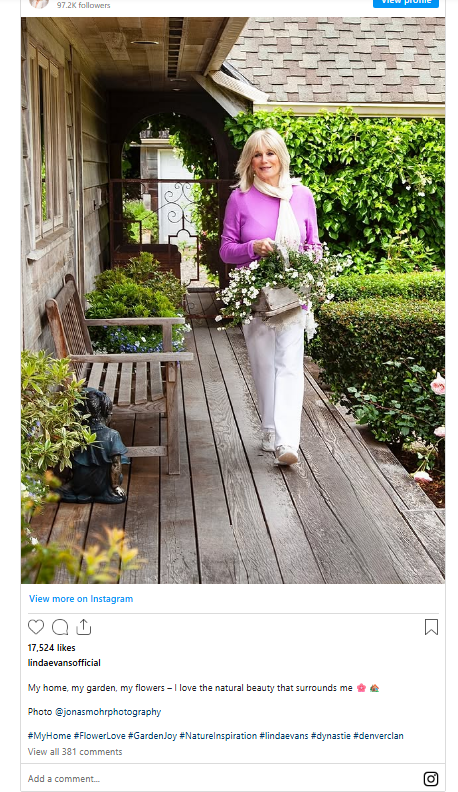Click the #dynastie hashtag

[x=331, y=736]
